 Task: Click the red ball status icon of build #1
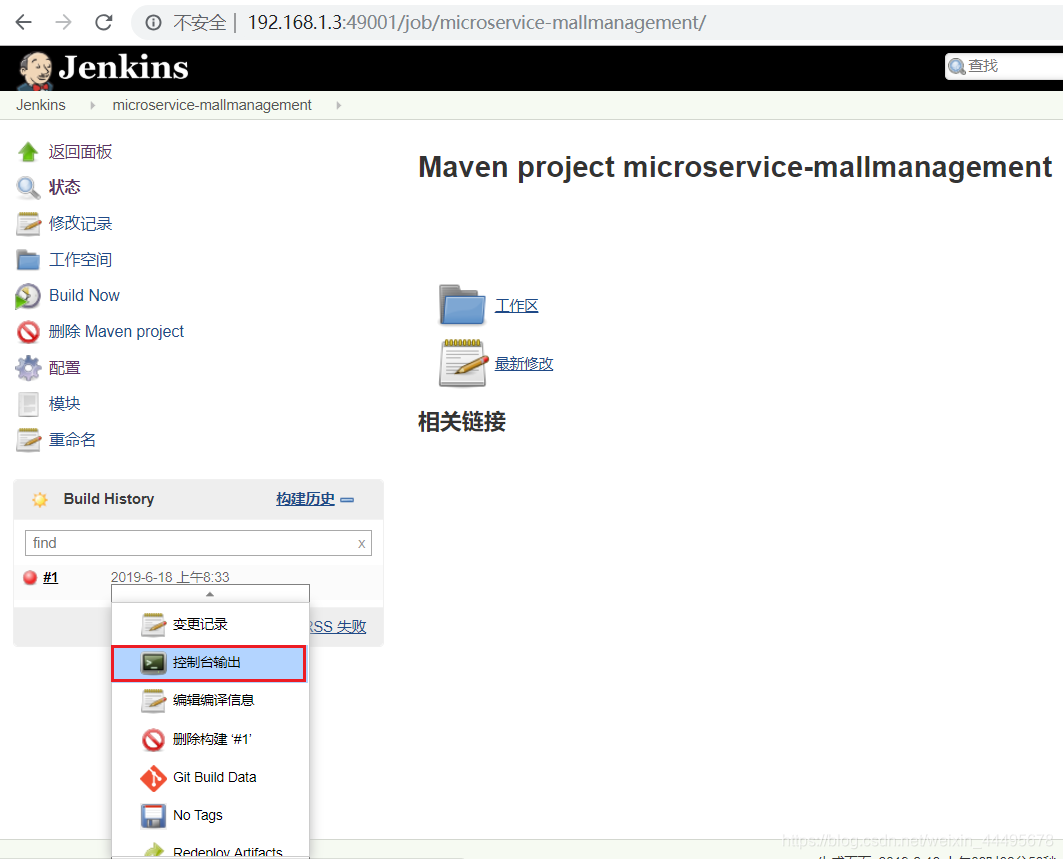click(30, 578)
